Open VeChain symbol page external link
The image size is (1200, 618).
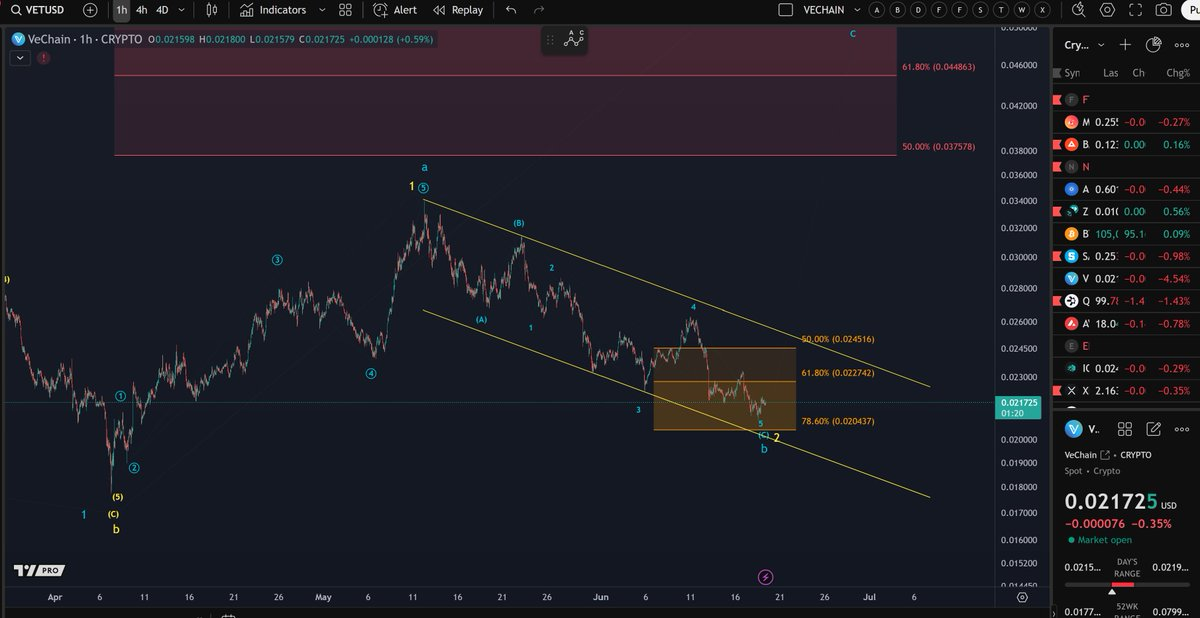[x=1103, y=455]
